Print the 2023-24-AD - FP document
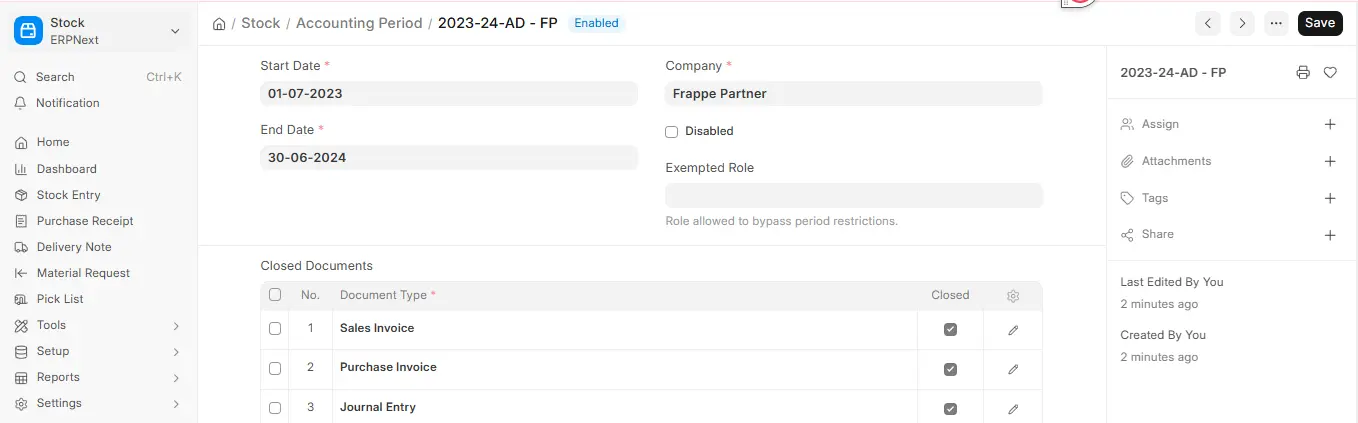Screen dimensions: 1358x423 [x=1302, y=73]
